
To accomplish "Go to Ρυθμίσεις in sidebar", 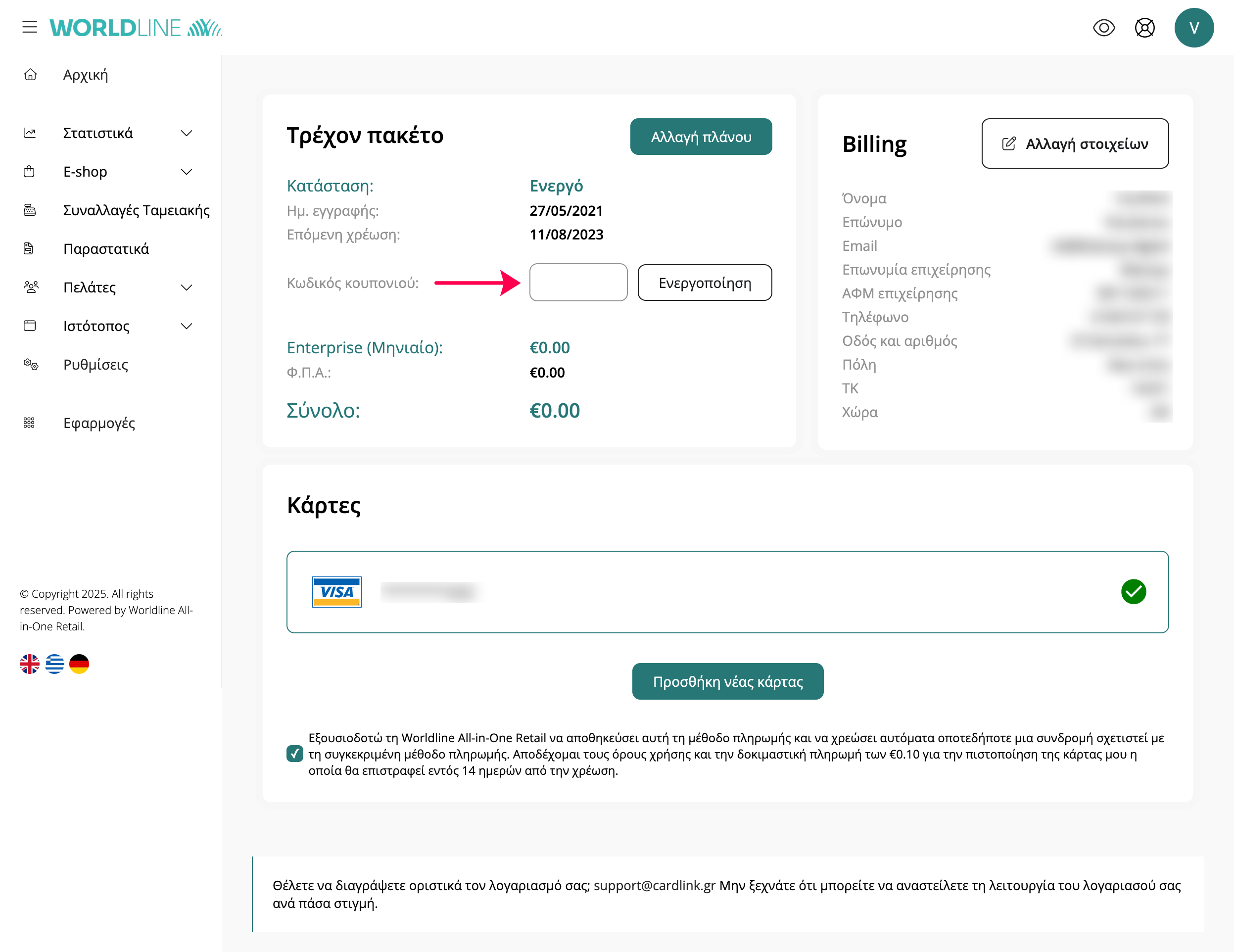I will pos(95,364).
